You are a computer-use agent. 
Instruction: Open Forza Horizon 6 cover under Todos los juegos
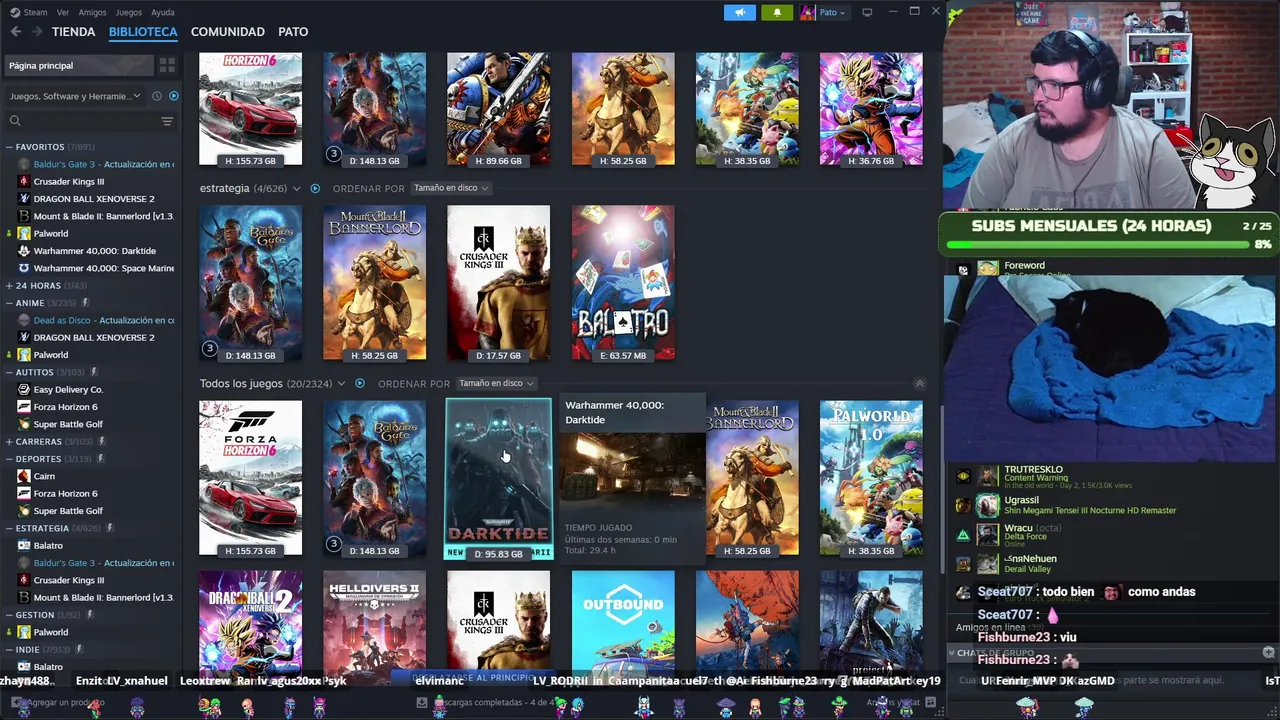pyautogui.click(x=250, y=478)
